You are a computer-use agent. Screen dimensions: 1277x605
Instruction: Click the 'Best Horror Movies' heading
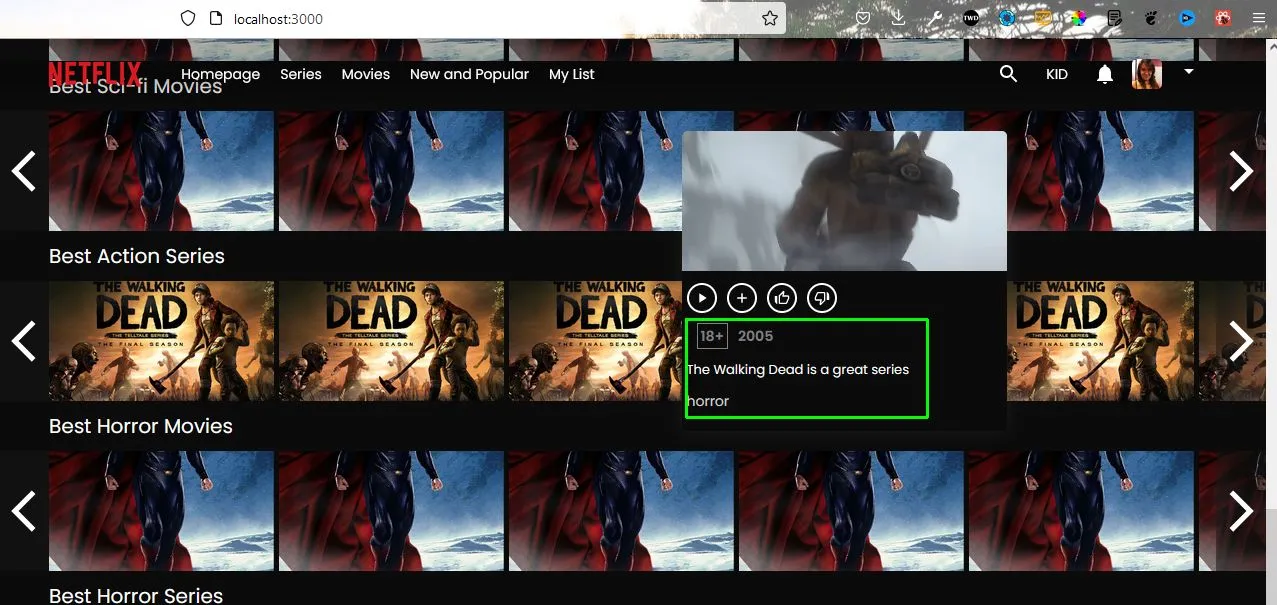tap(141, 426)
